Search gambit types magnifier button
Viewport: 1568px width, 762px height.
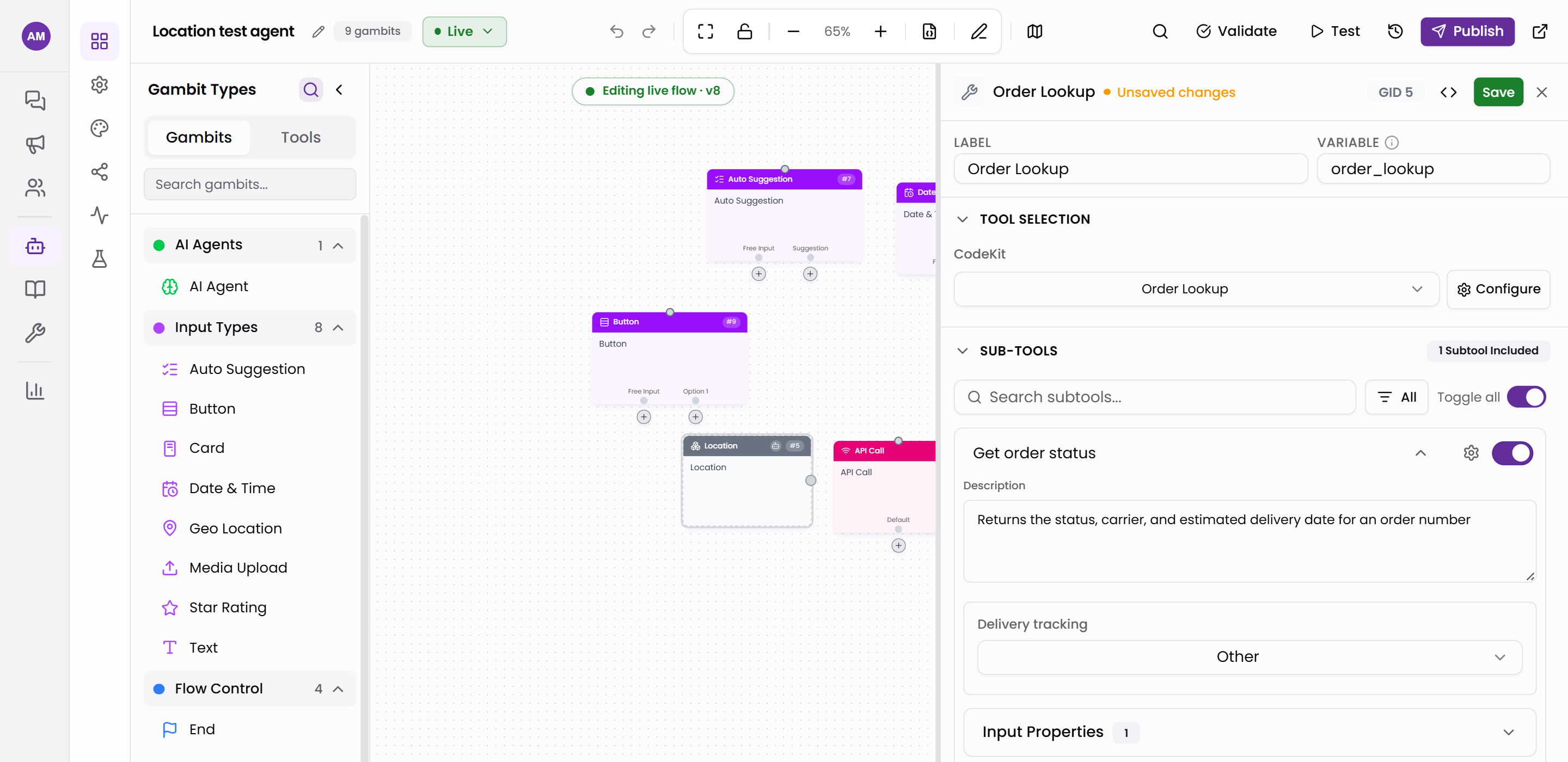click(310, 90)
